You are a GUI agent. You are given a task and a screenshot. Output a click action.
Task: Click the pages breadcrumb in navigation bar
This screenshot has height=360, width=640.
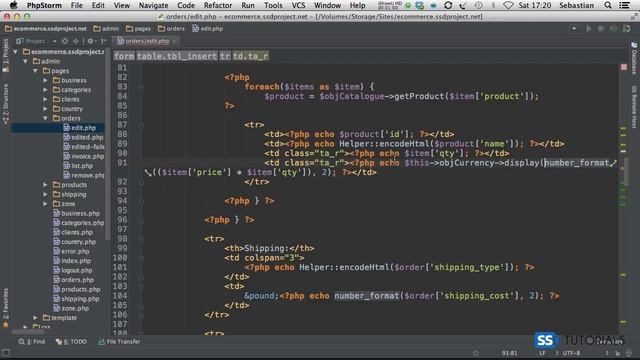tap(138, 29)
